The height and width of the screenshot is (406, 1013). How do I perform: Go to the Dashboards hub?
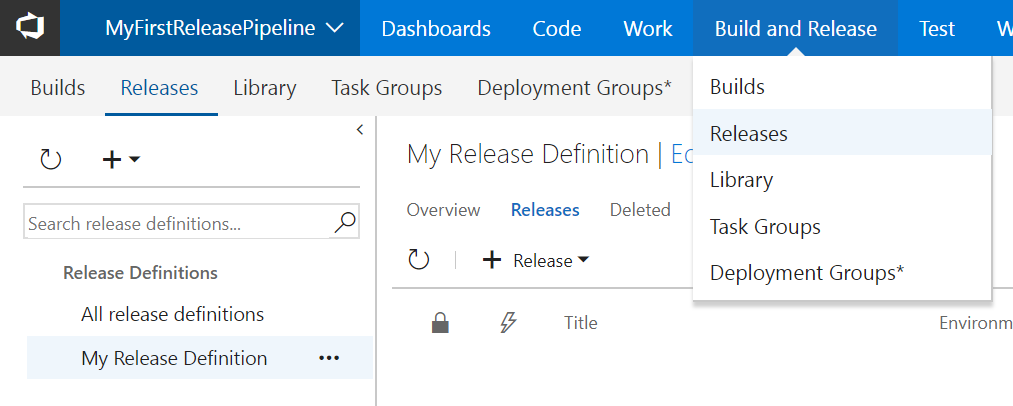click(x=436, y=28)
